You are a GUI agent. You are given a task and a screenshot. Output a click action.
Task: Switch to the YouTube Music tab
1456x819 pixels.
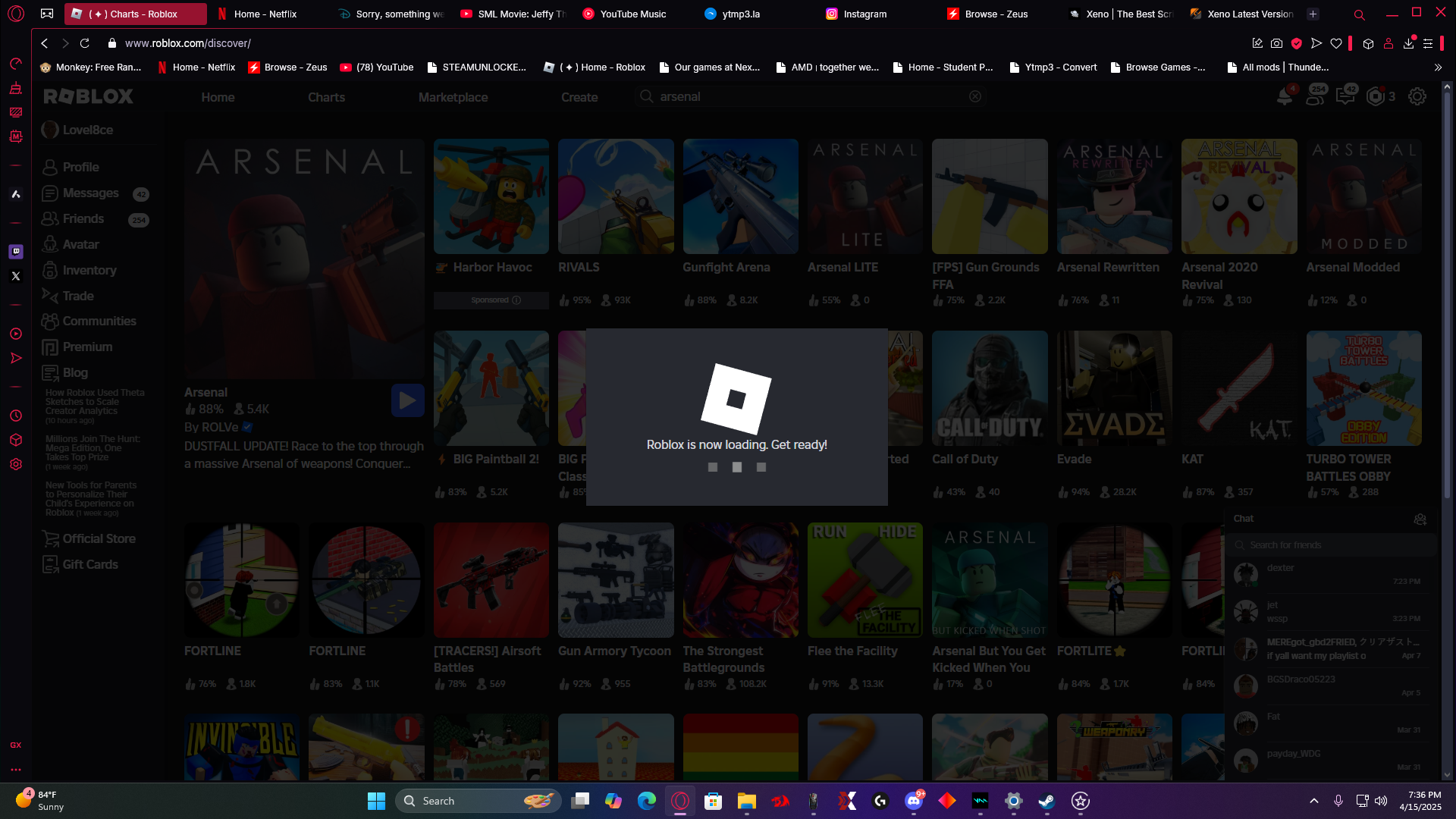[632, 14]
